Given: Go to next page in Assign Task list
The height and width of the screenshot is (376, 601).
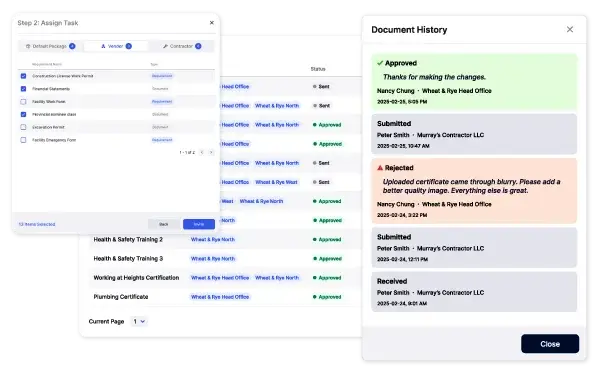Looking at the screenshot, I should 211,153.
